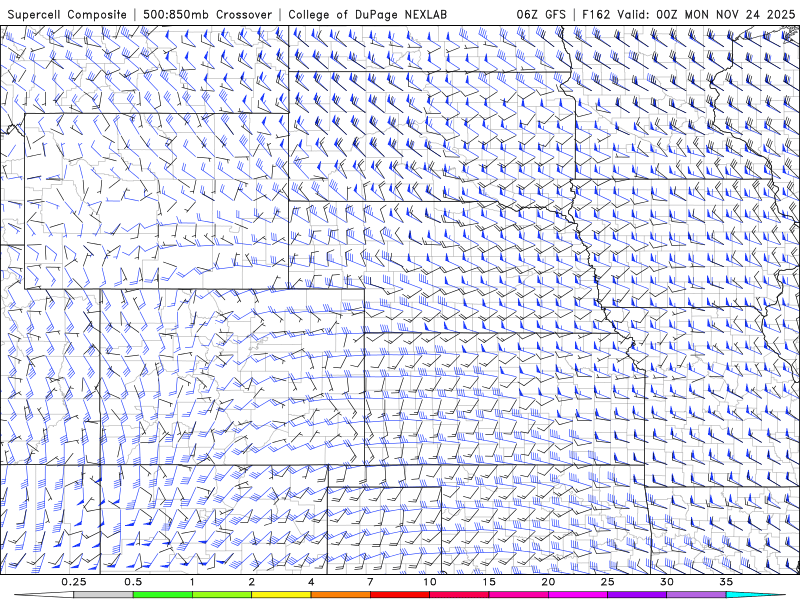
Task: Select the magenta 20–25 color bar segment
Action: click(578, 595)
